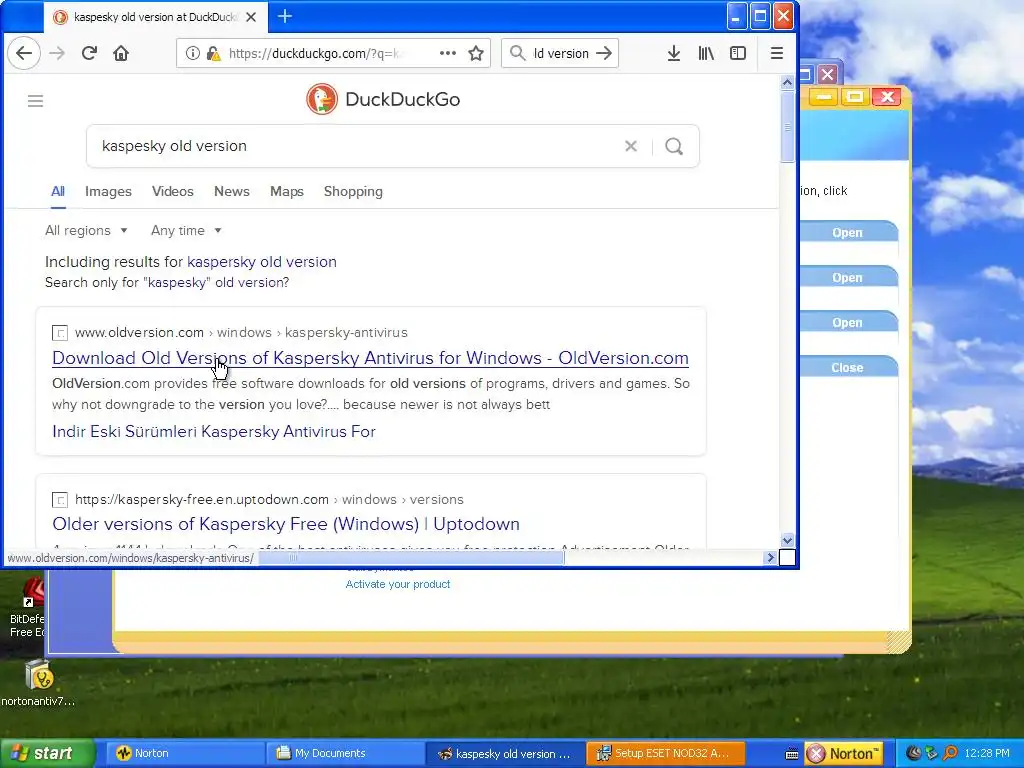This screenshot has width=1024, height=768.
Task: Click the magnifier in the Firefox search box
Action: pos(517,53)
